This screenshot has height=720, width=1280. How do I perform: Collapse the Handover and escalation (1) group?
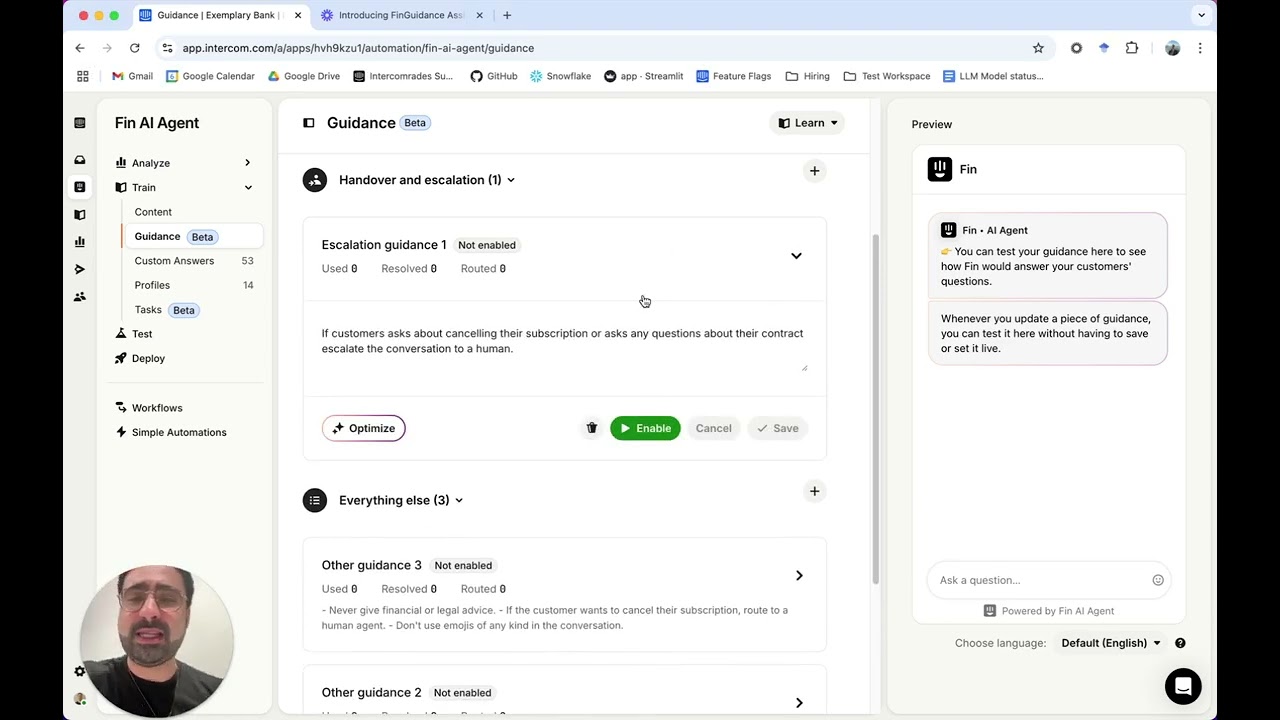tap(510, 180)
